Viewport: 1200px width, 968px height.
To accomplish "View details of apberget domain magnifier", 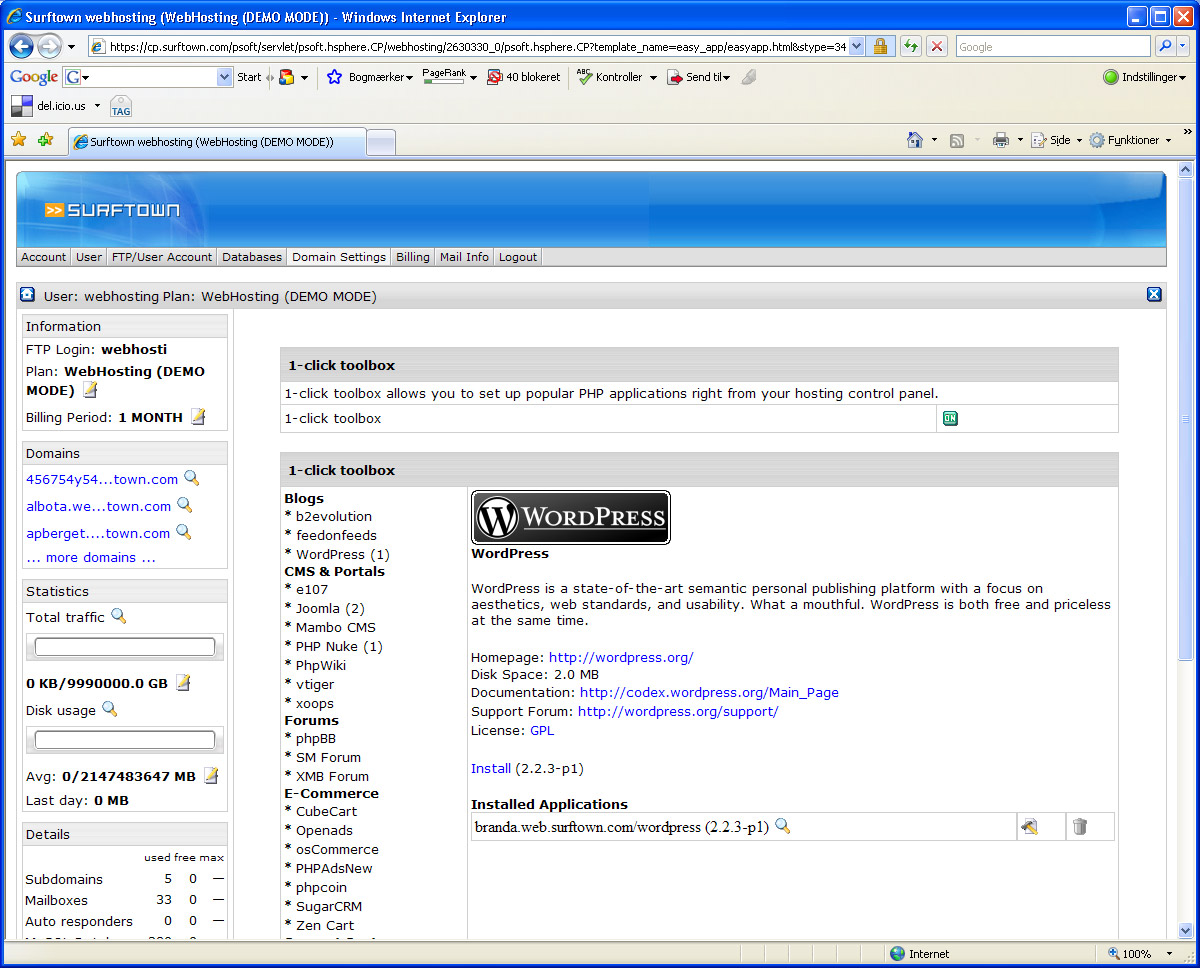I will (183, 532).
